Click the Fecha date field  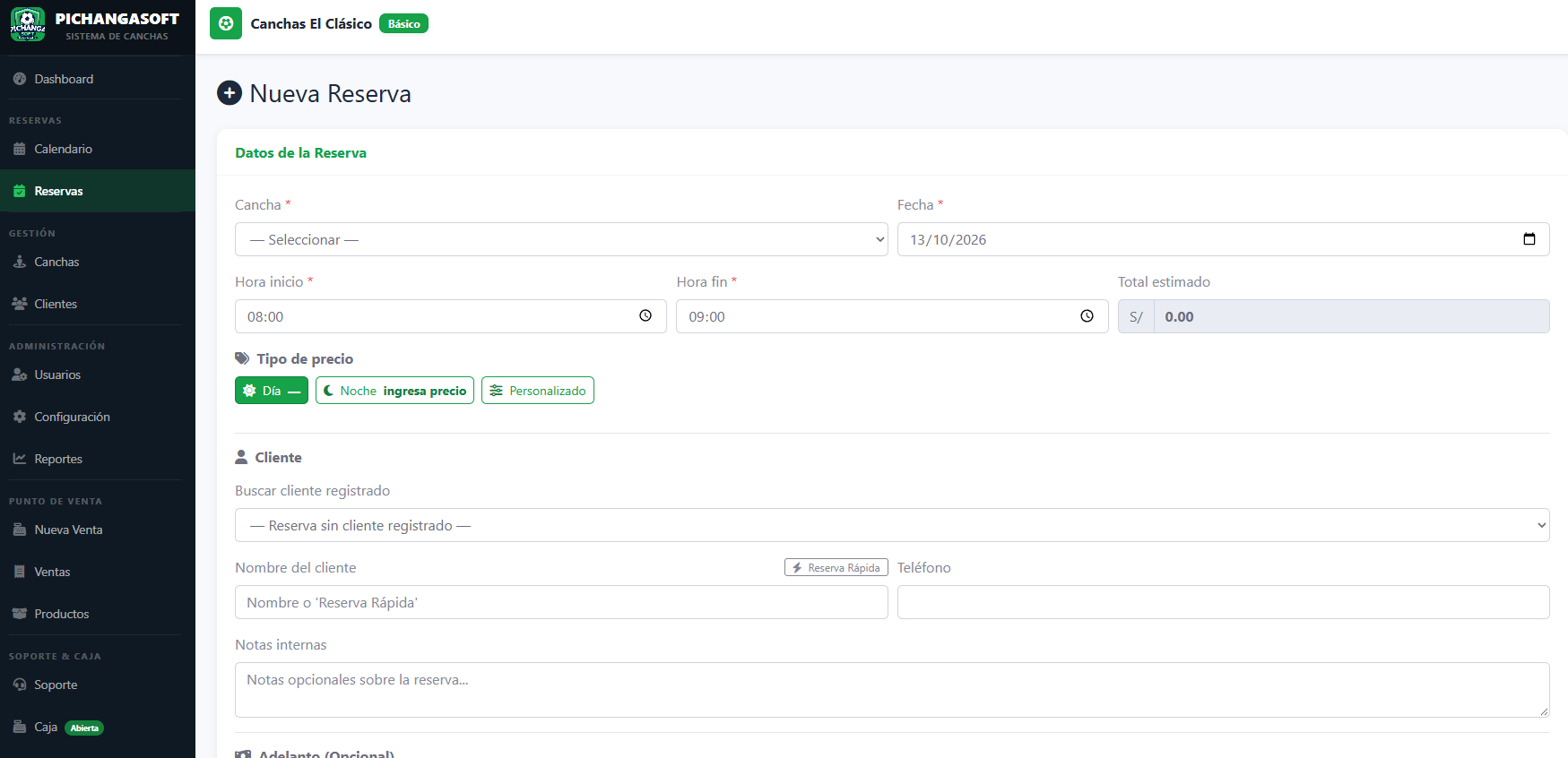1224,239
